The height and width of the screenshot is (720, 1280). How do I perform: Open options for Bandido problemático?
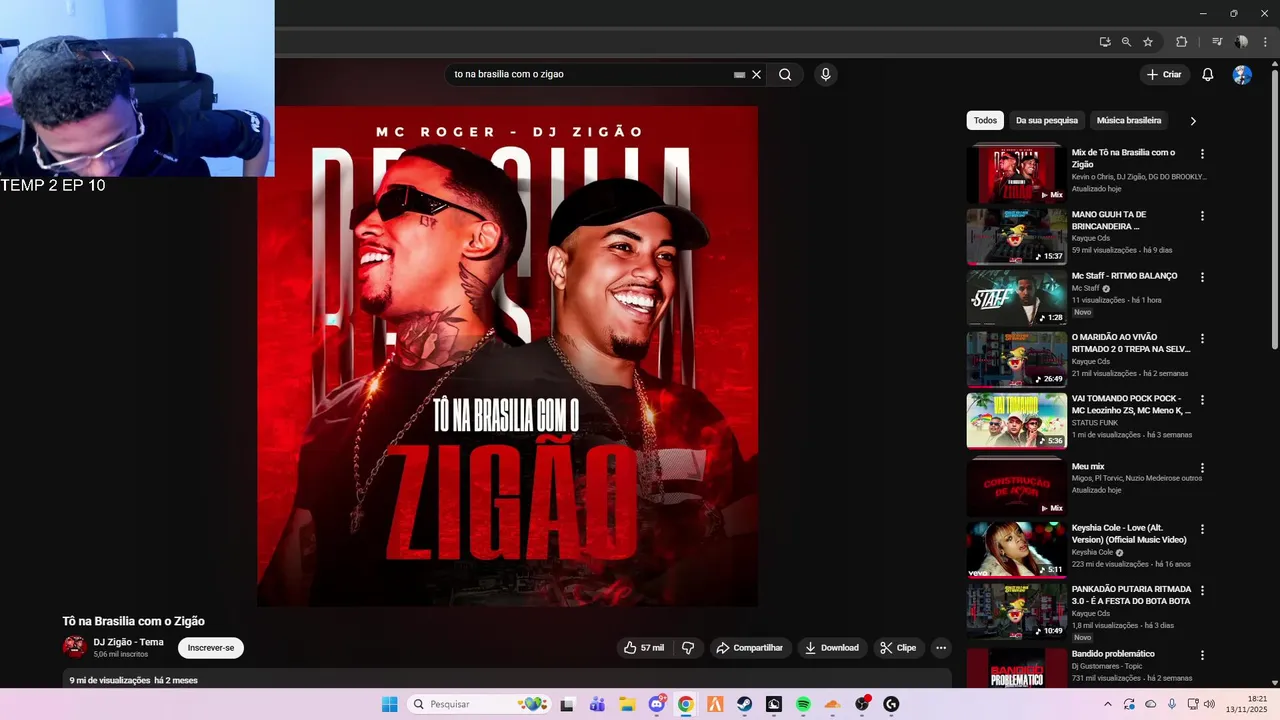click(1202, 655)
